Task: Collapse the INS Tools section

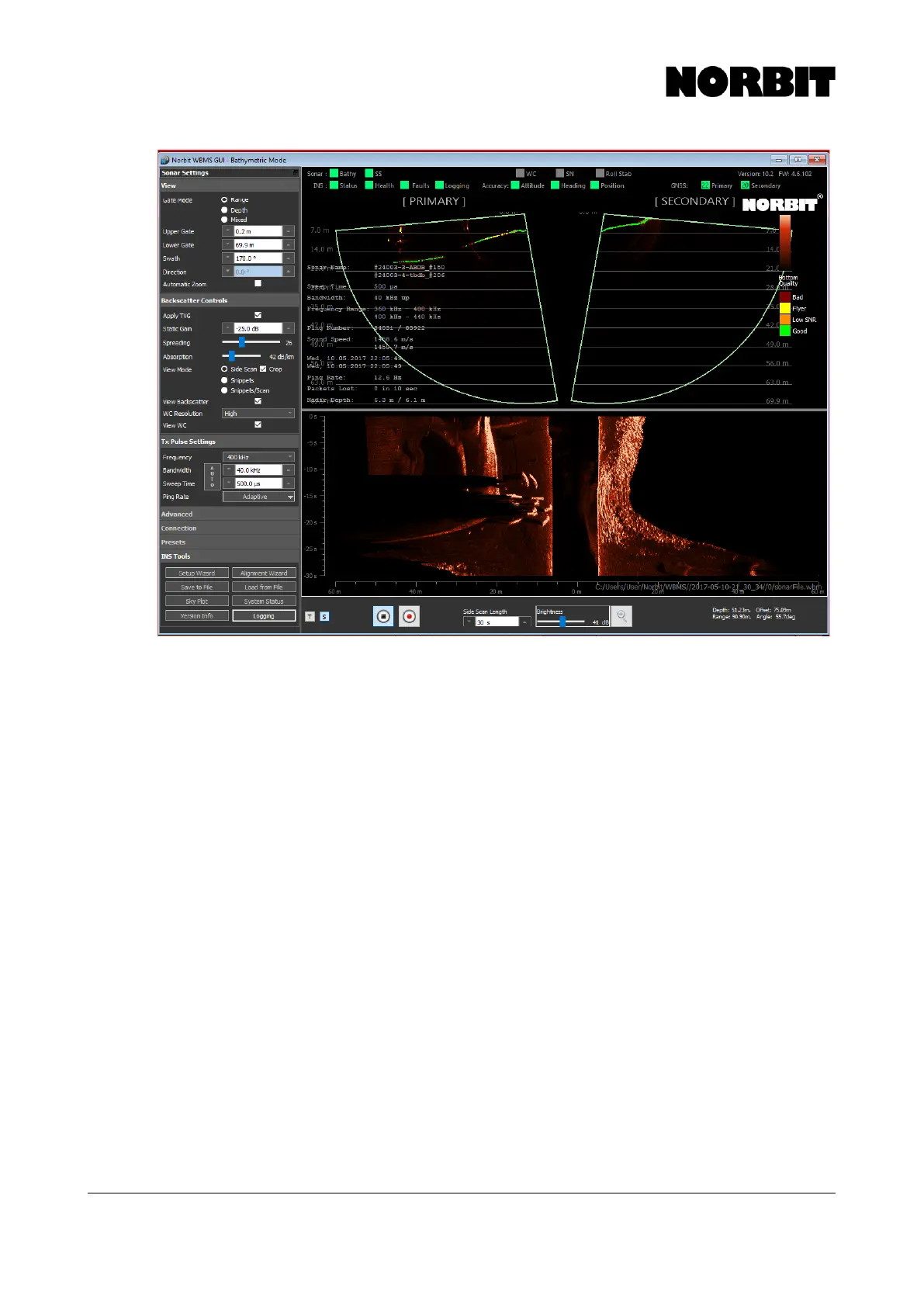Action: [229, 556]
